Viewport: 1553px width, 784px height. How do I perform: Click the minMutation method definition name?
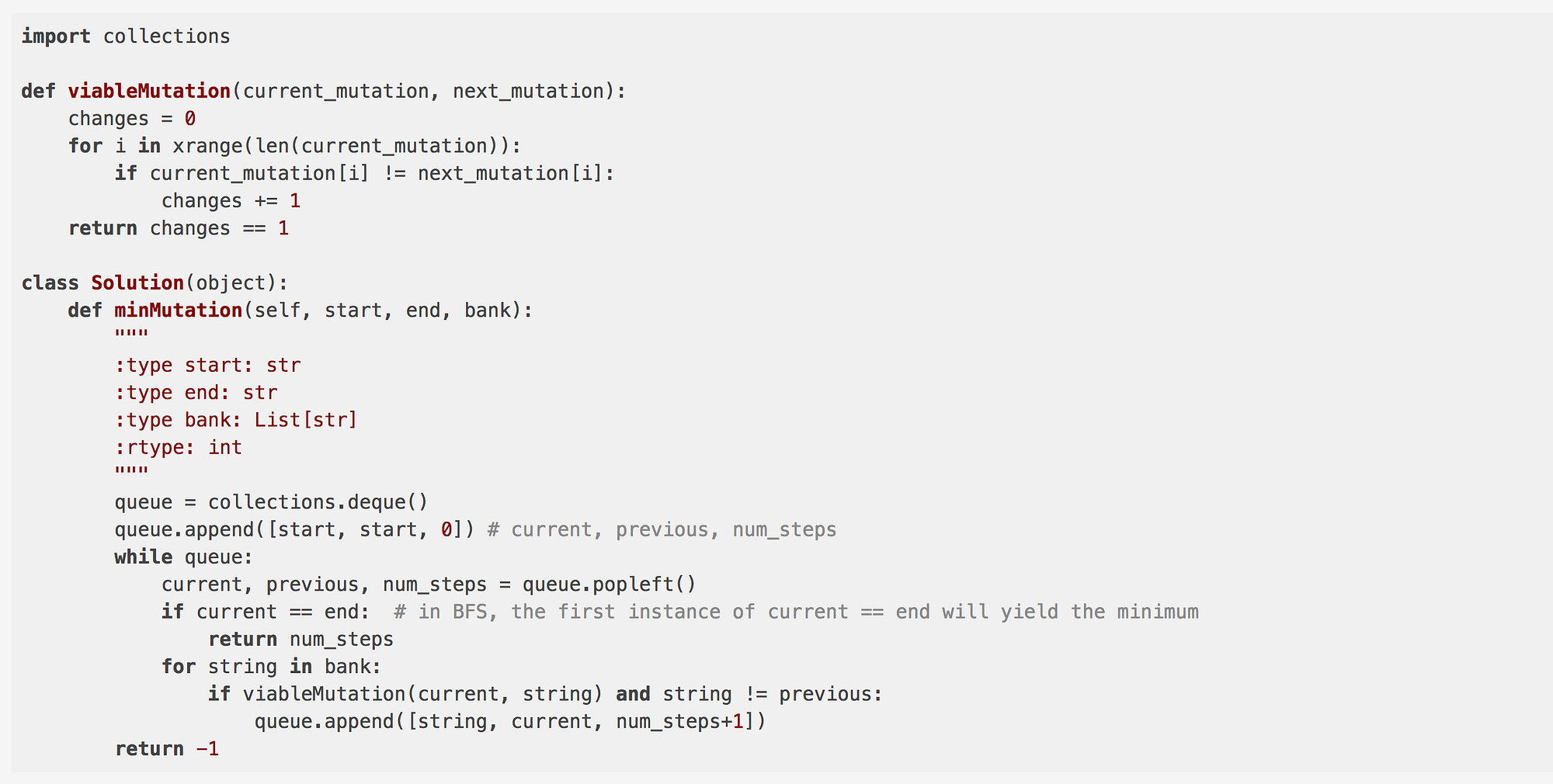pos(179,310)
